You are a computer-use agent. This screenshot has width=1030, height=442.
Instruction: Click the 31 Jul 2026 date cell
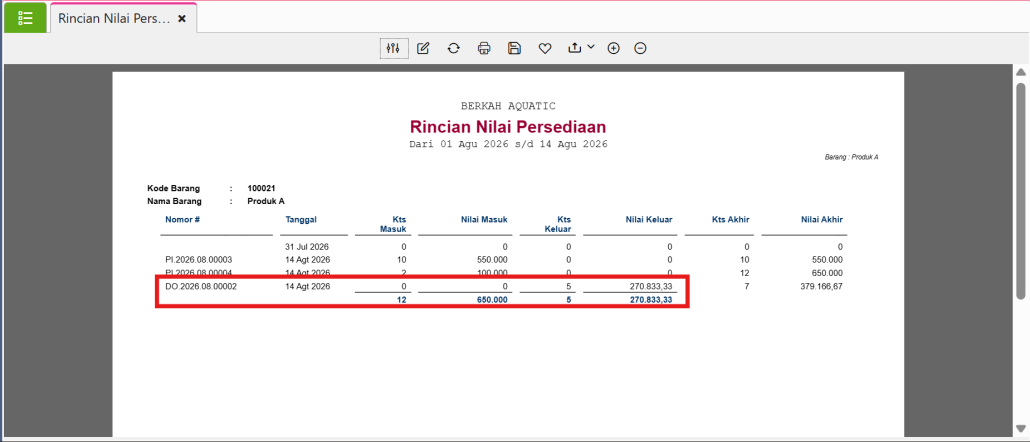tap(307, 247)
